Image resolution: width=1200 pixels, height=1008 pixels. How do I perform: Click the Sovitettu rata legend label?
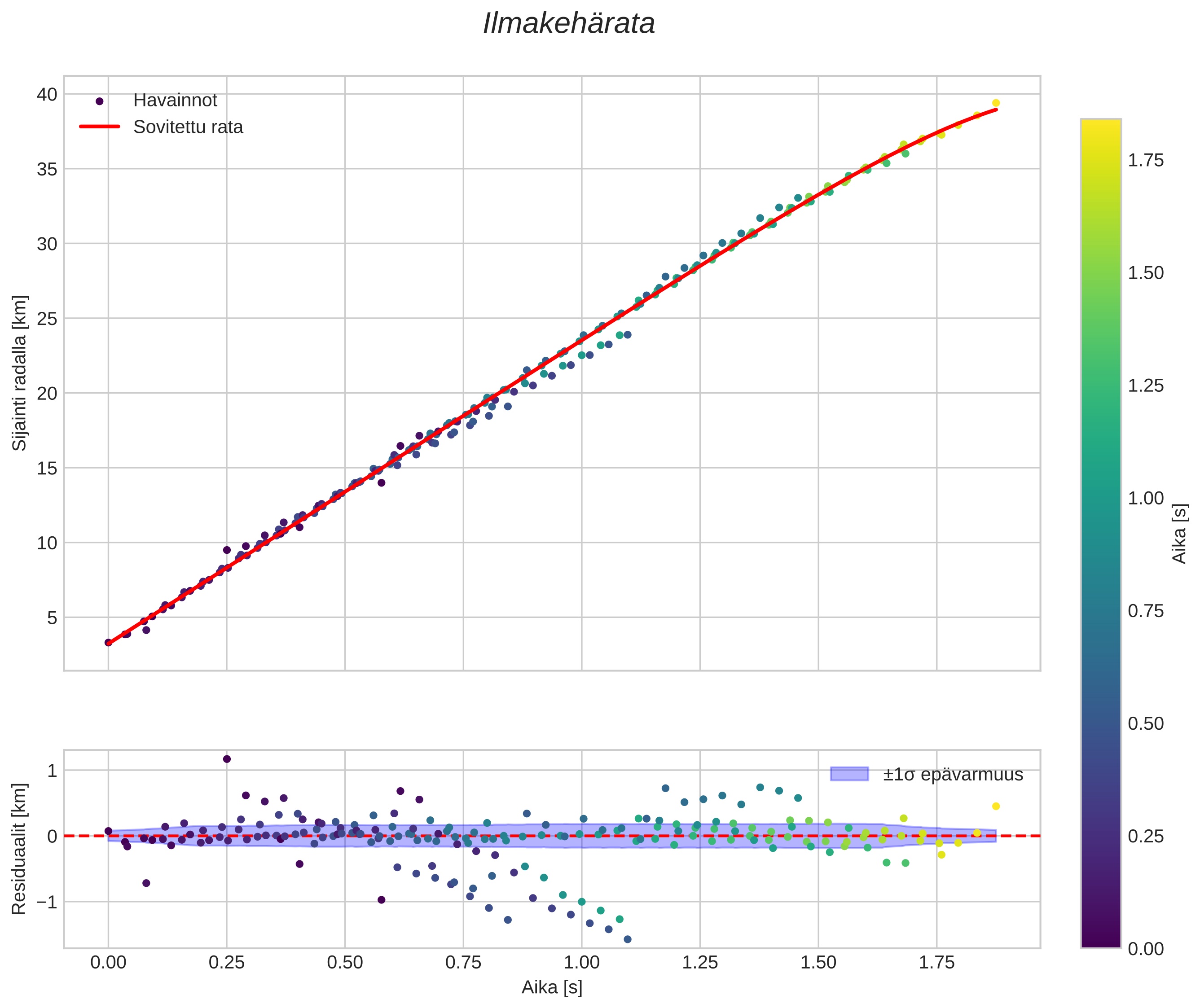point(188,127)
